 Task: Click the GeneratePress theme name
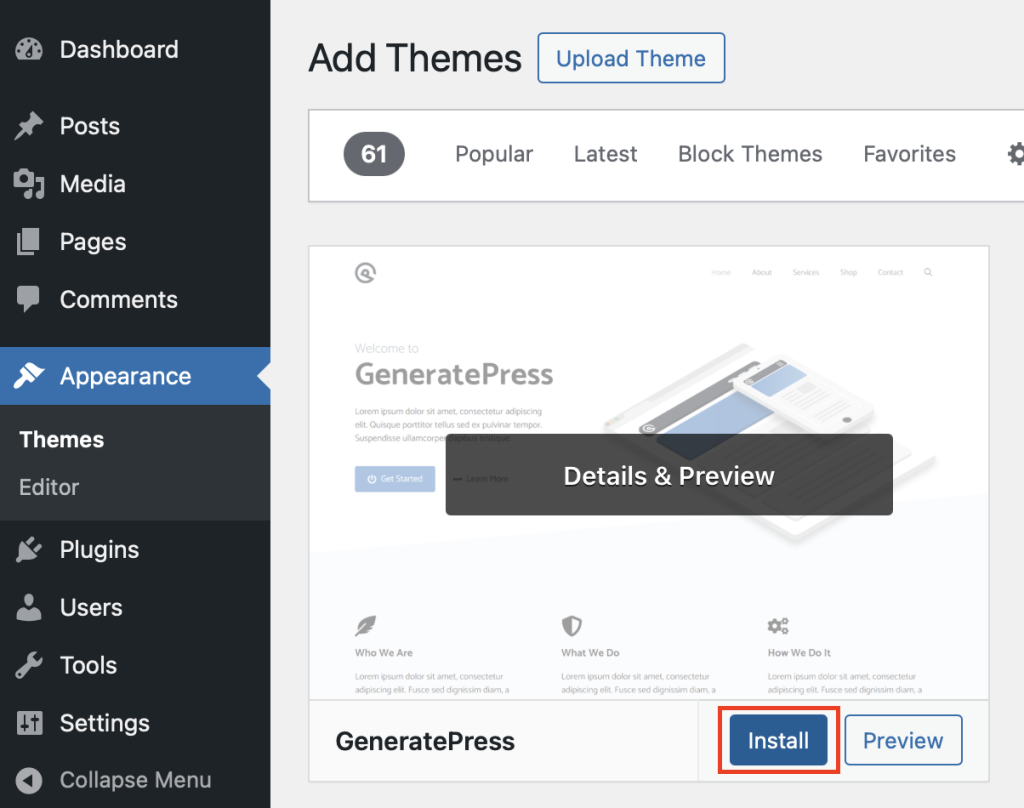click(x=425, y=741)
